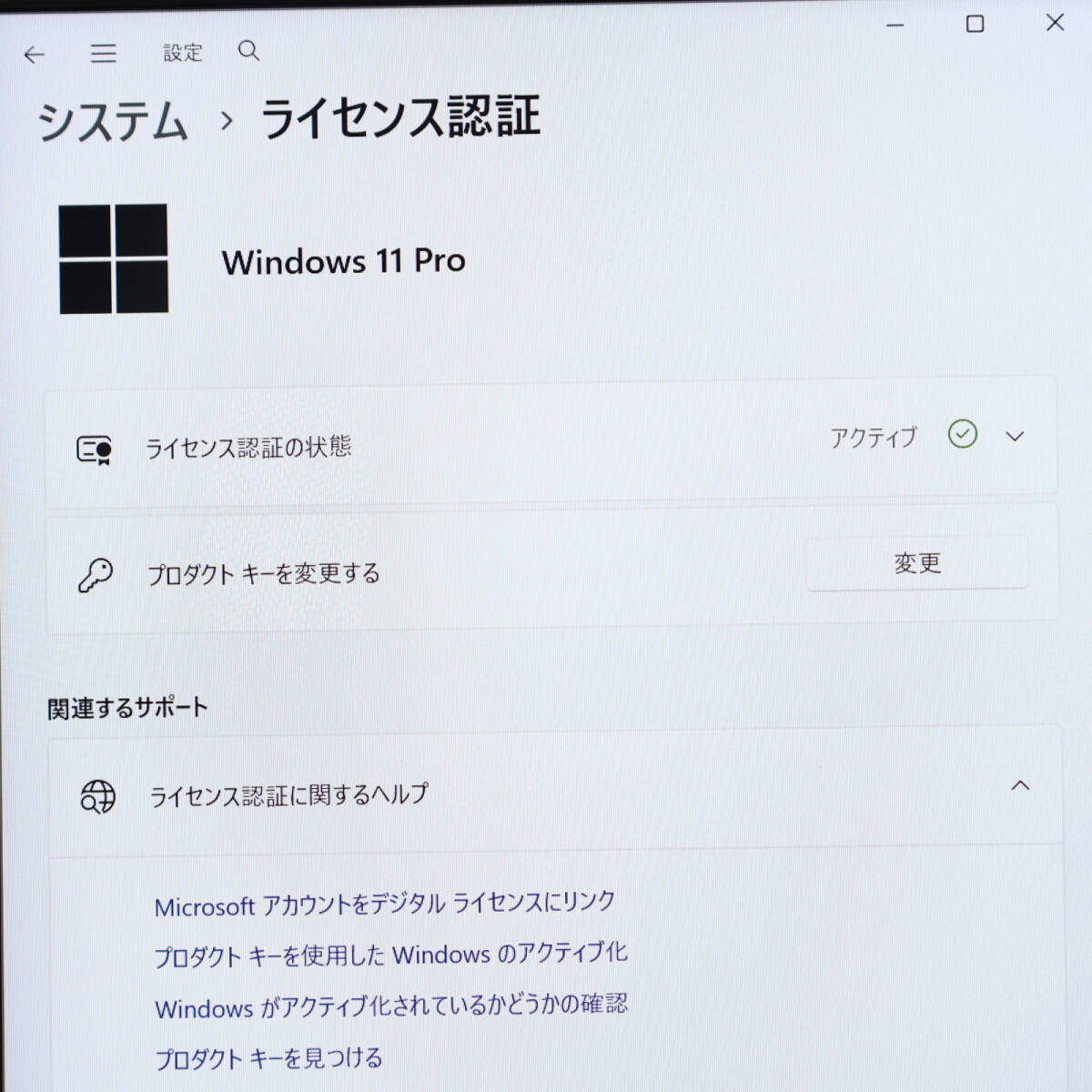Open プロダクト キーを使用した Windows のアクティブ化 link
The height and width of the screenshot is (1092, 1092).
click(390, 955)
